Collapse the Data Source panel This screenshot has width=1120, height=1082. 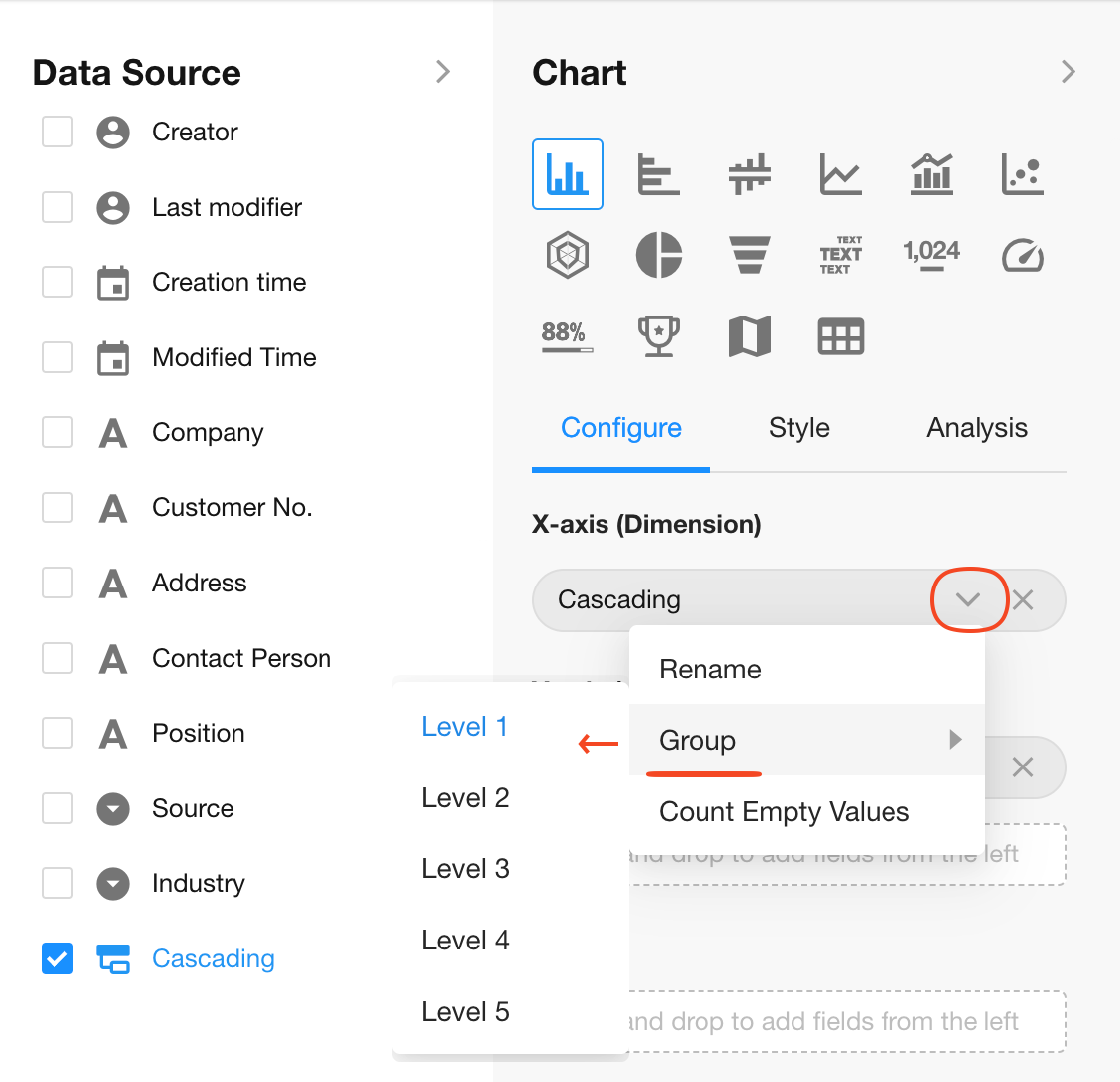tap(442, 72)
